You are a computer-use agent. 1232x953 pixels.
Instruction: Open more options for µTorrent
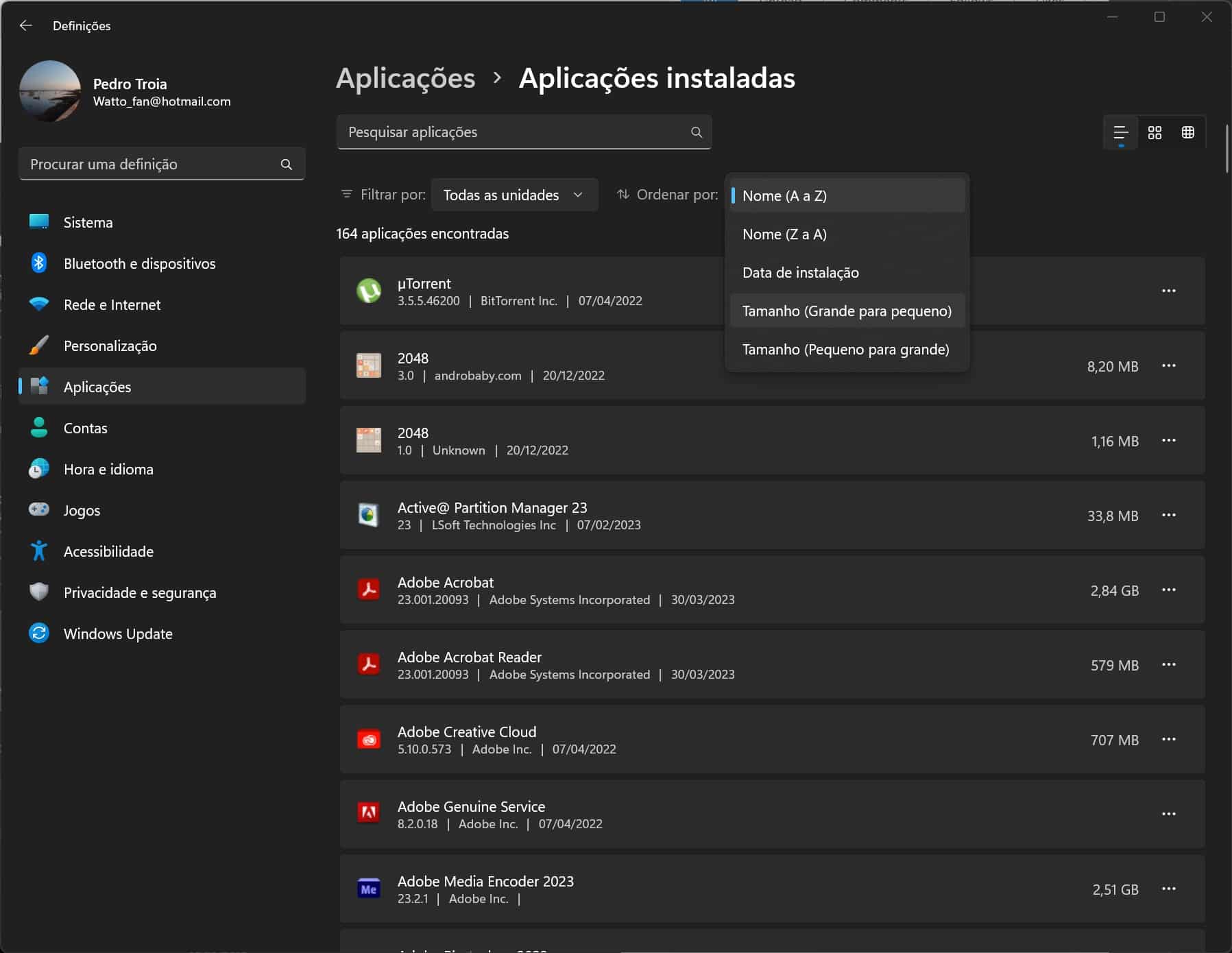1169,291
